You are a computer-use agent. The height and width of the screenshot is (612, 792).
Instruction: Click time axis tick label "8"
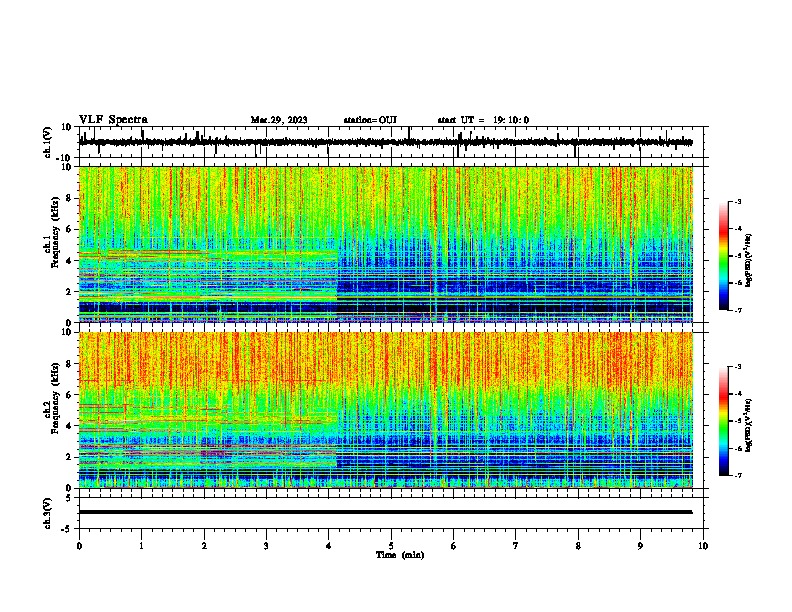(578, 546)
